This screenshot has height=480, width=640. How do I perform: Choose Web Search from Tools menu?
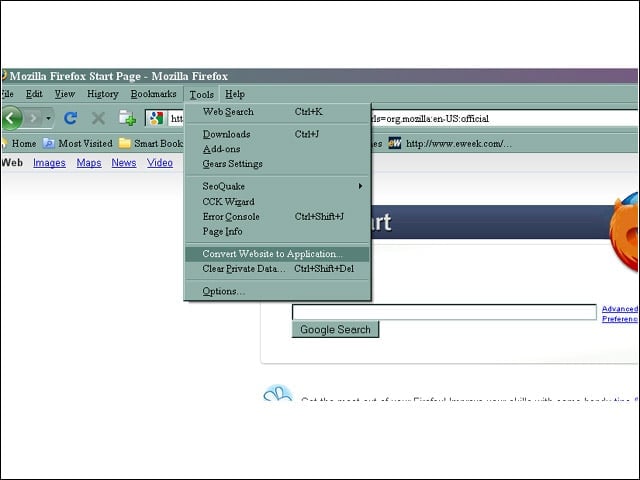coord(278,112)
